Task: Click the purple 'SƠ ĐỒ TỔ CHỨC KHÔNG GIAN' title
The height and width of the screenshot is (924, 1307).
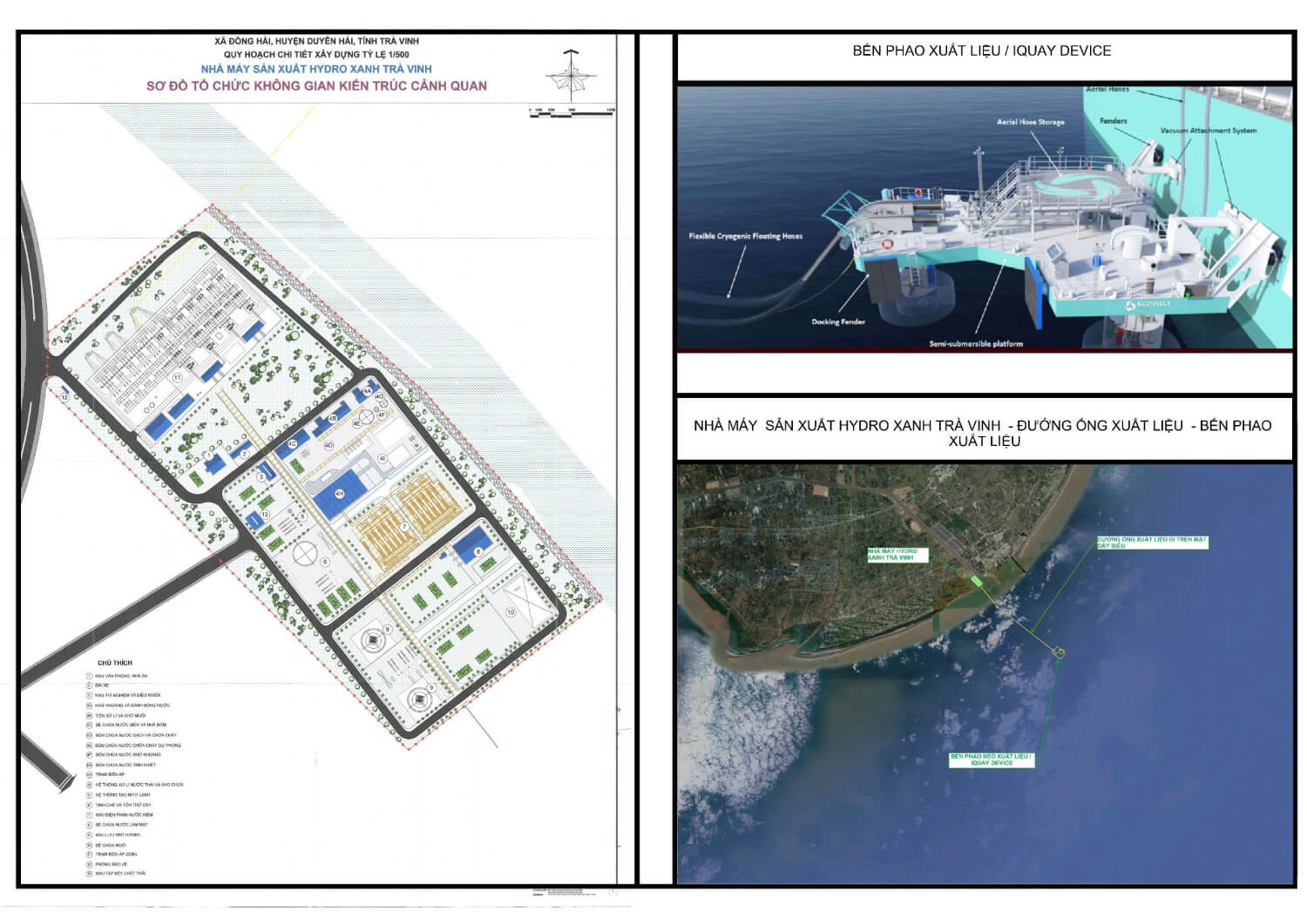Action: coord(316,85)
